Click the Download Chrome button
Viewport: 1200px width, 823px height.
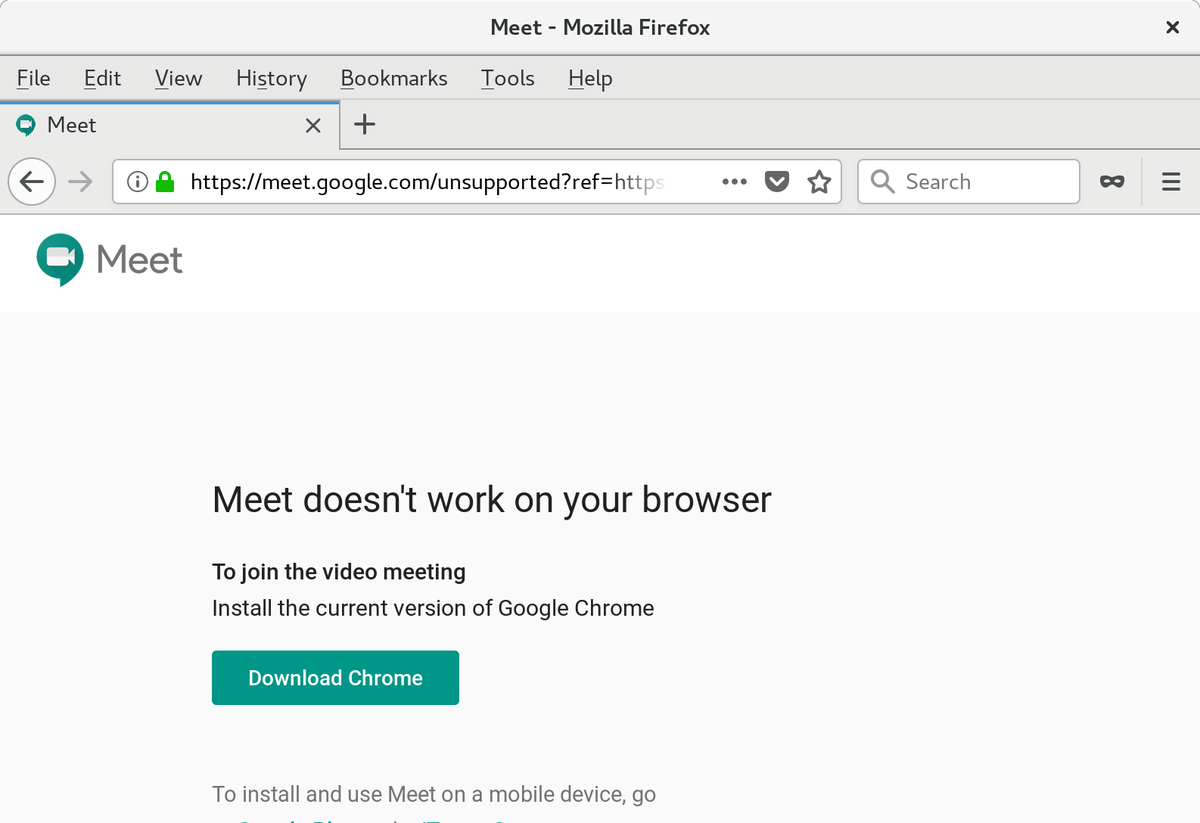[335, 678]
